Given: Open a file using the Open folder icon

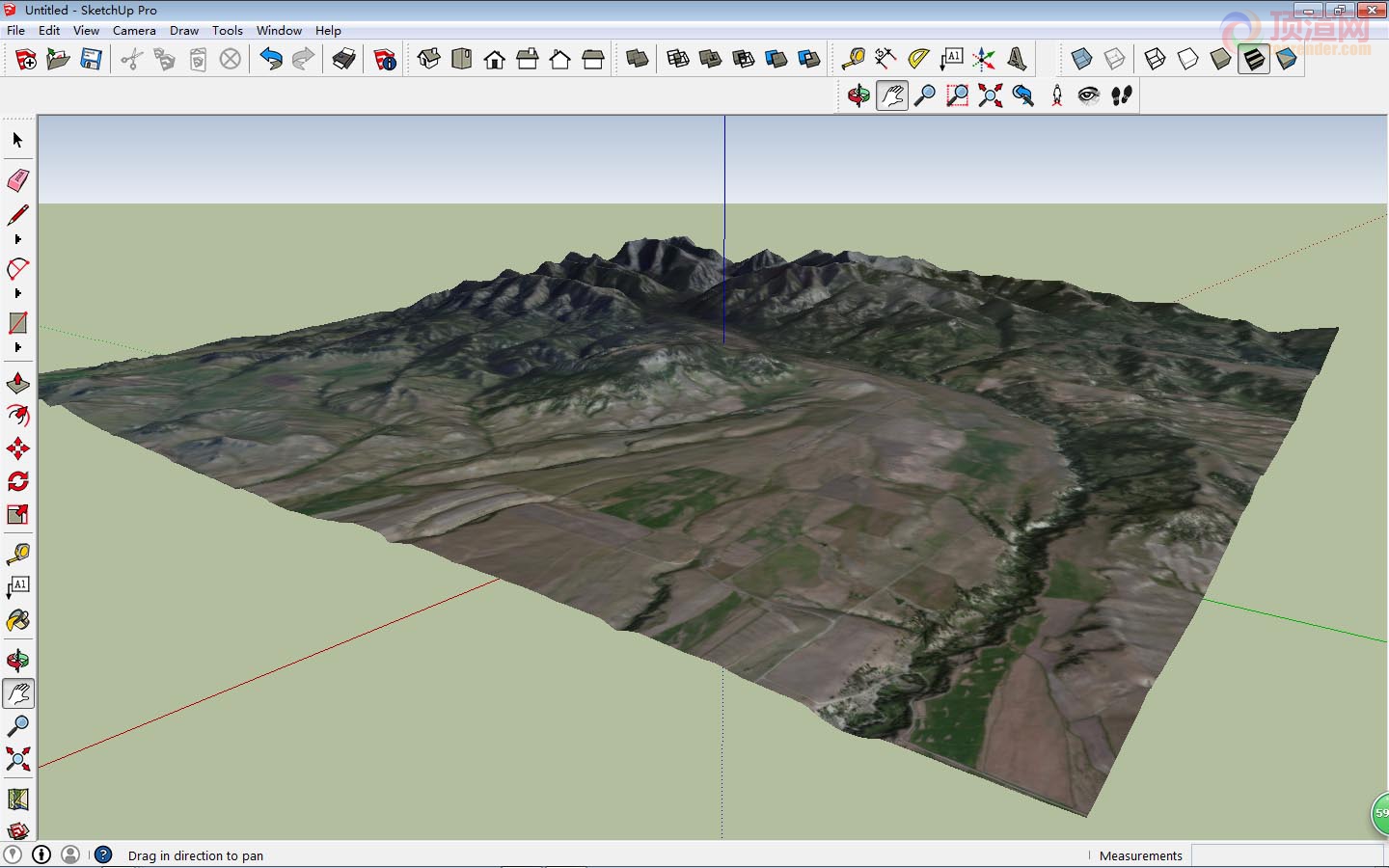Looking at the screenshot, I should click(x=58, y=60).
